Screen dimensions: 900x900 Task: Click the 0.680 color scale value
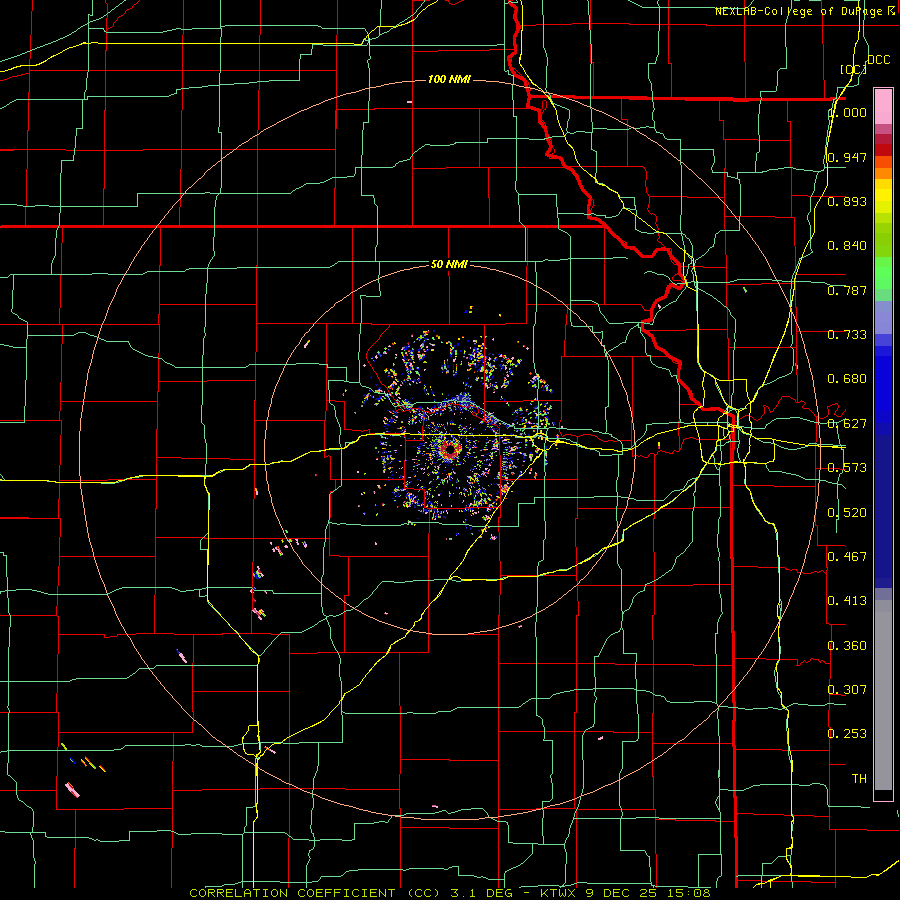[x=847, y=379]
